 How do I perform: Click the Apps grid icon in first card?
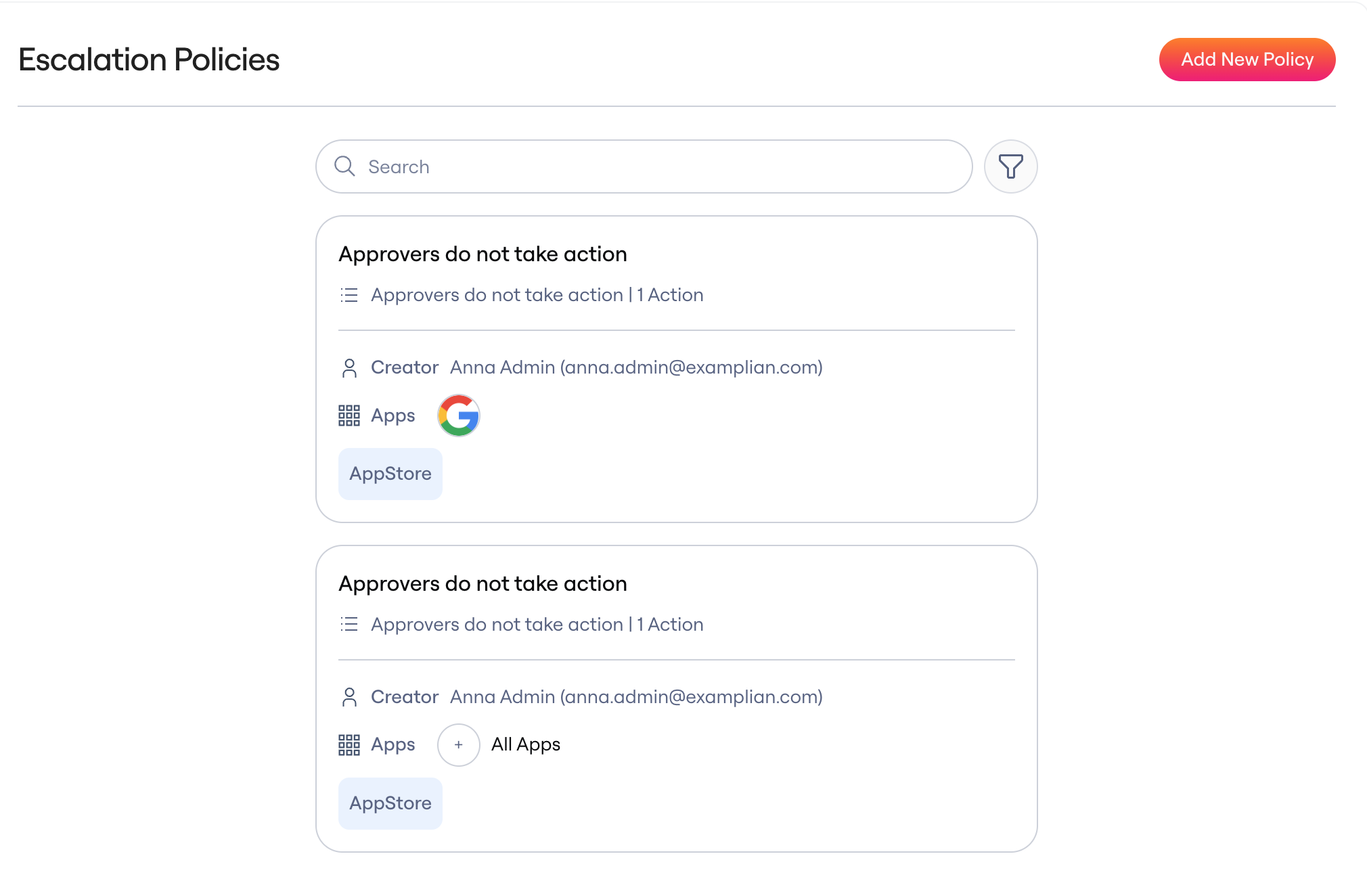click(x=349, y=416)
